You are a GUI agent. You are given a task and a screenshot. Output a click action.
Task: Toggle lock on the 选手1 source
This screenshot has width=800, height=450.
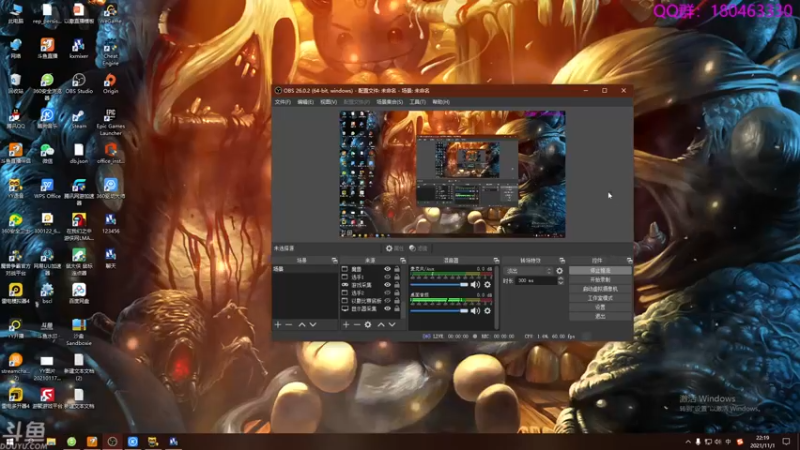pos(396,277)
